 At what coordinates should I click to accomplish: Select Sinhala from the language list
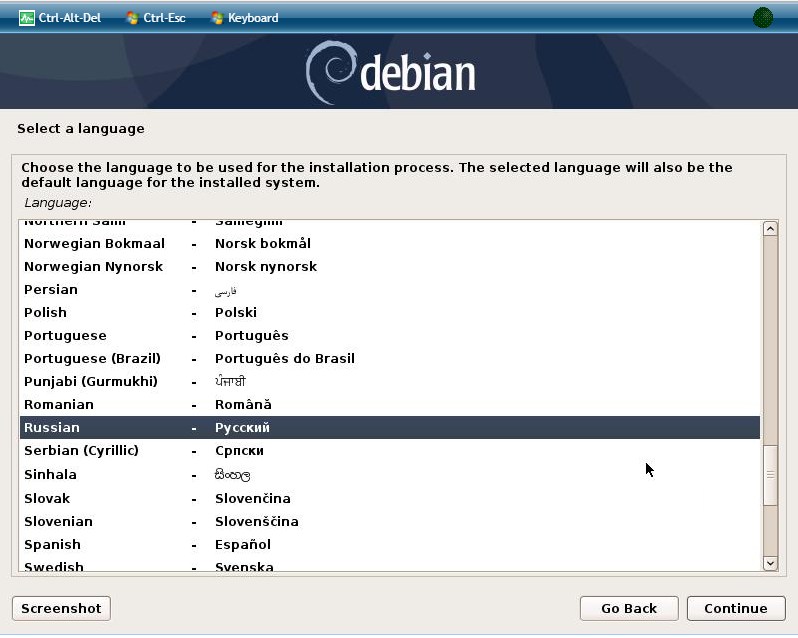point(390,474)
